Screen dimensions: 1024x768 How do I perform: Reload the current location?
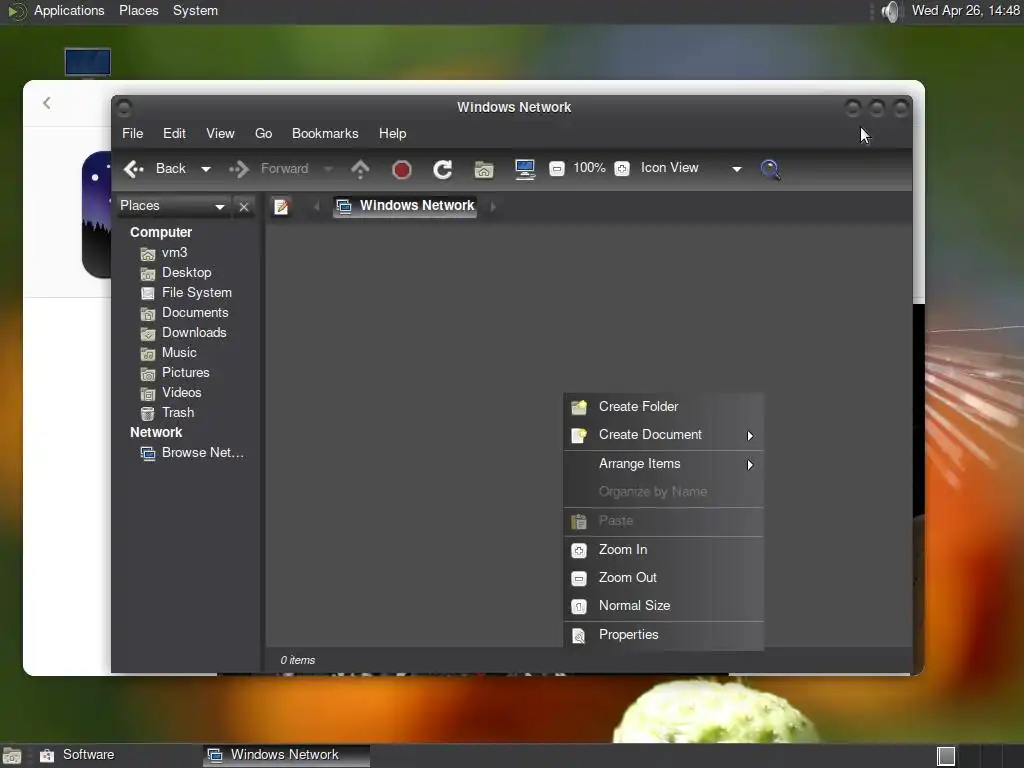(443, 170)
